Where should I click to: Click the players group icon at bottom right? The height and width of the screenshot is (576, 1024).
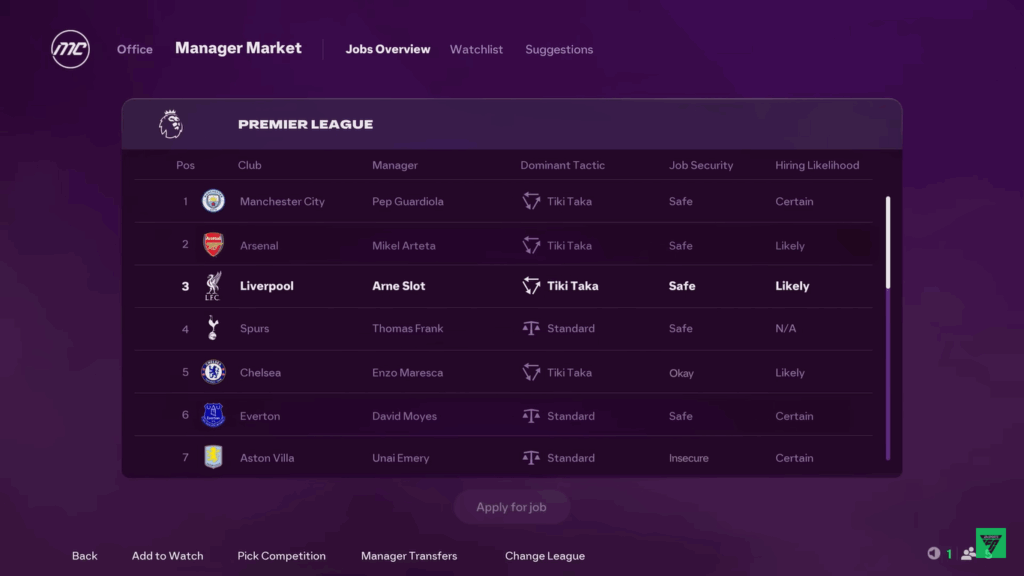pyautogui.click(x=968, y=553)
